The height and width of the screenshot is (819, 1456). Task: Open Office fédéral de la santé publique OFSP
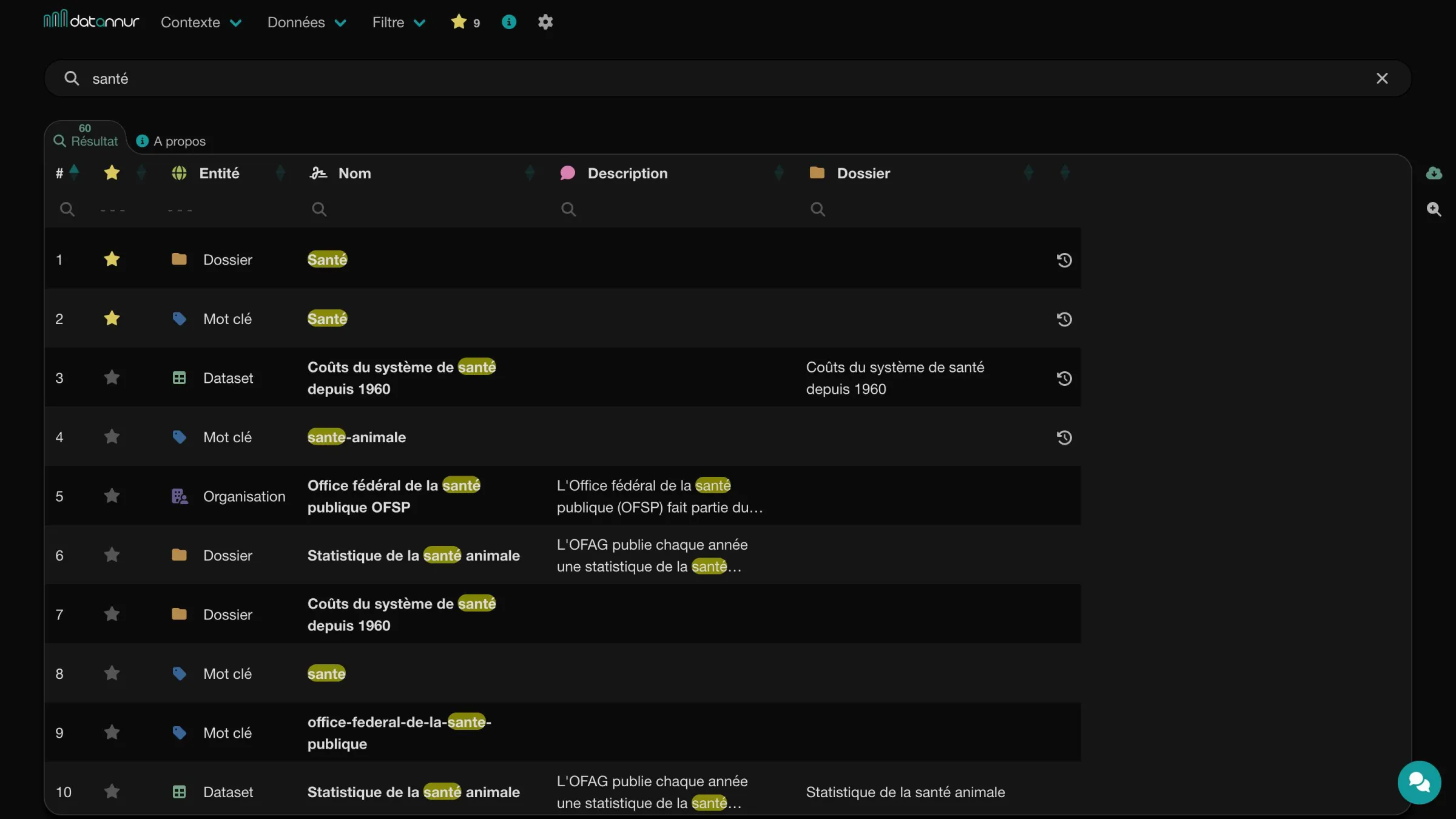tap(394, 496)
